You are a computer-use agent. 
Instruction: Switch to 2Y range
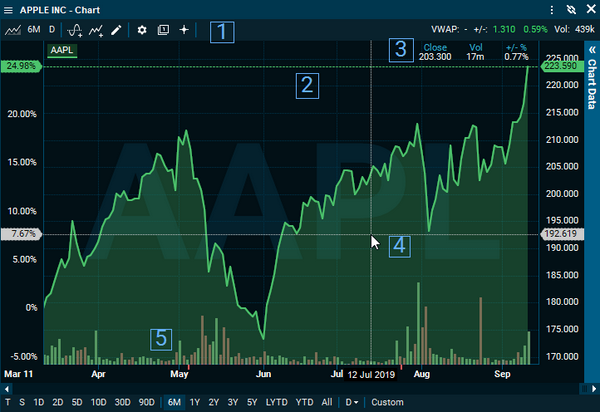click(214, 402)
